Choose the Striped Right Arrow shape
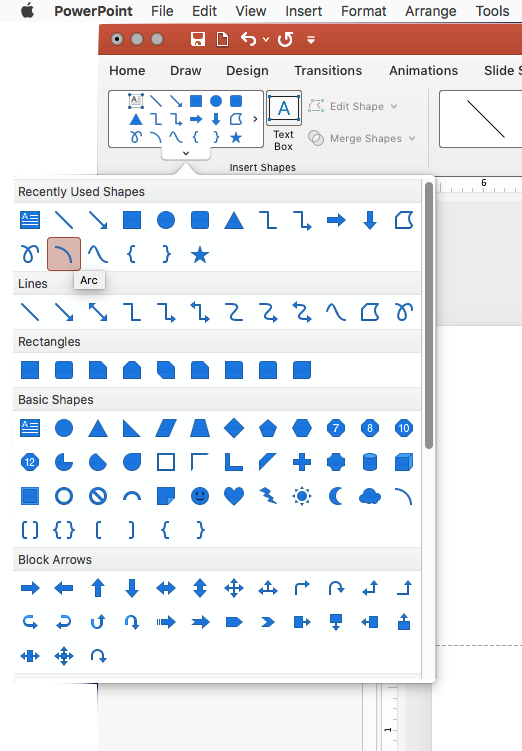The width and height of the screenshot is (522, 751). (x=166, y=622)
